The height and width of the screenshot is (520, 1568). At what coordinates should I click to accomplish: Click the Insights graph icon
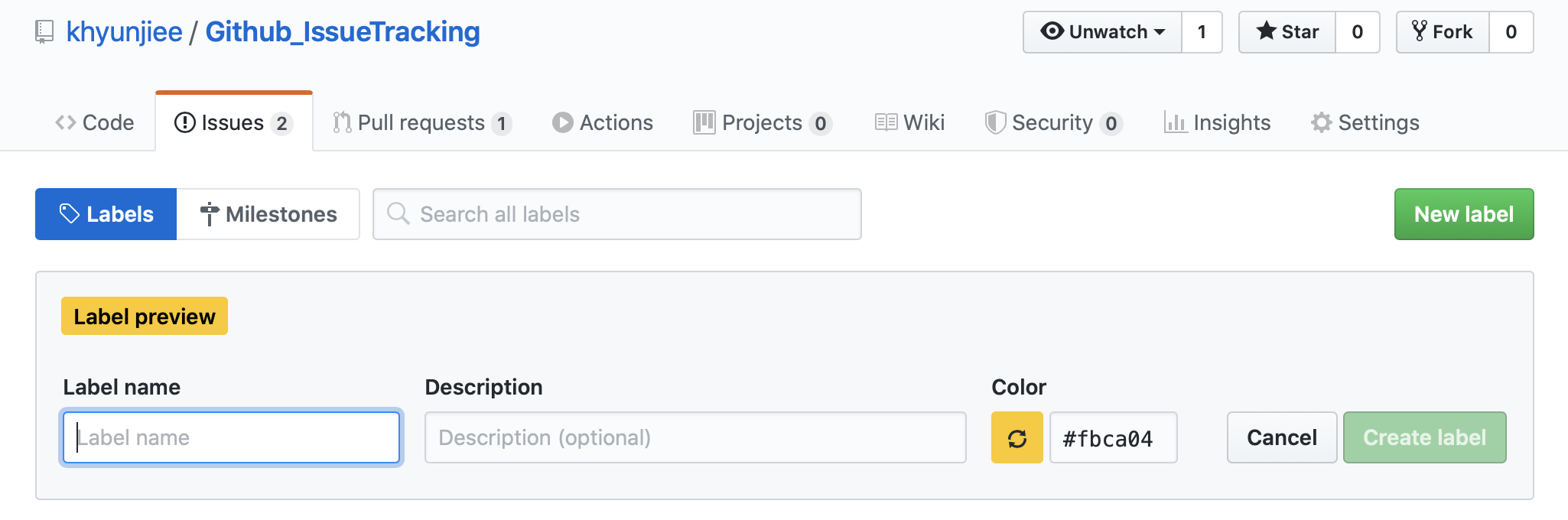[x=1174, y=122]
